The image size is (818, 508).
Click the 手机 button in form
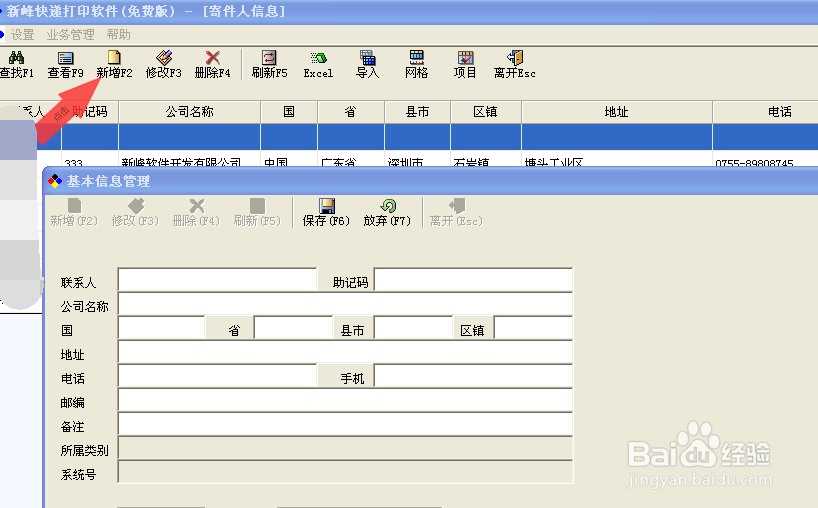345,377
